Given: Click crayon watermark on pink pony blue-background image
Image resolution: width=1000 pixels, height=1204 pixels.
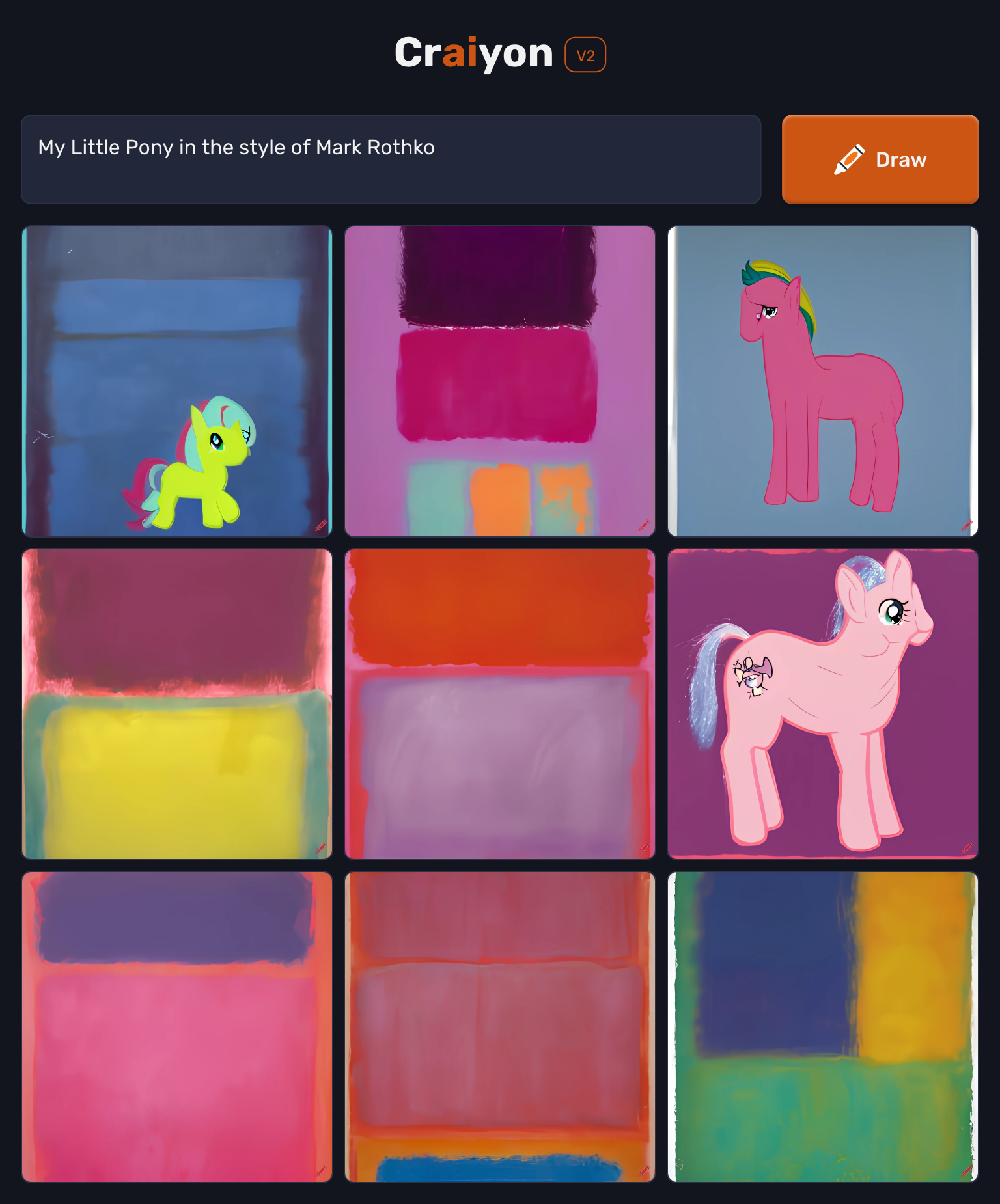Looking at the screenshot, I should pyautogui.click(x=967, y=525).
